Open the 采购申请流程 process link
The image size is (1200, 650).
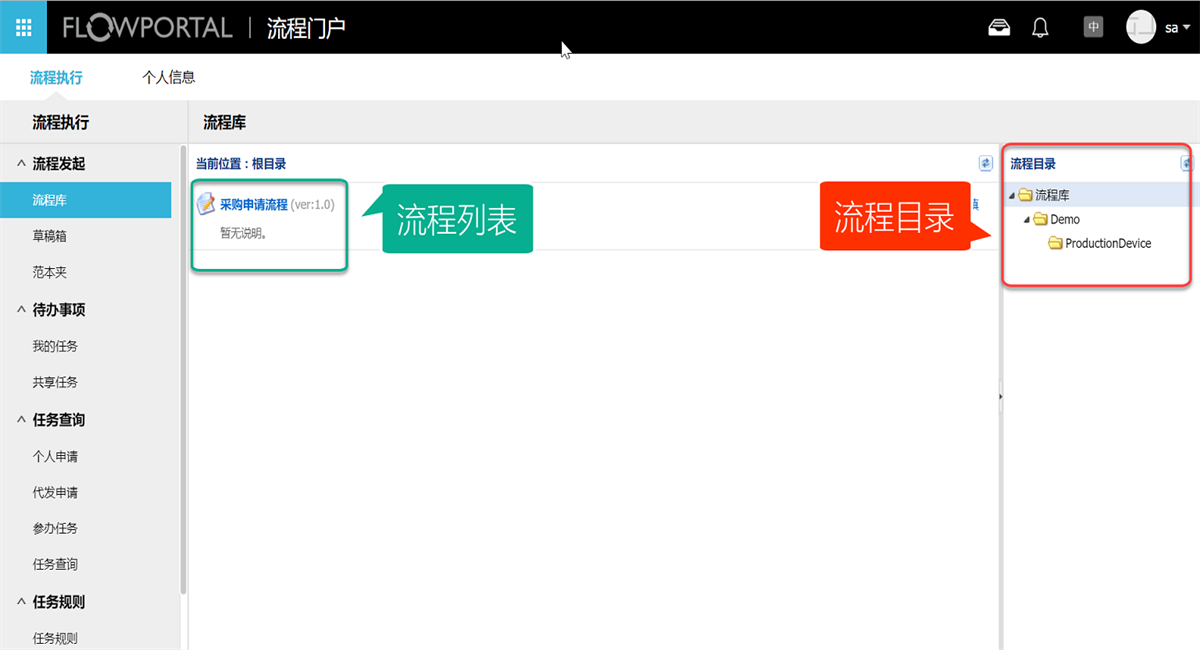pyautogui.click(x=254, y=205)
